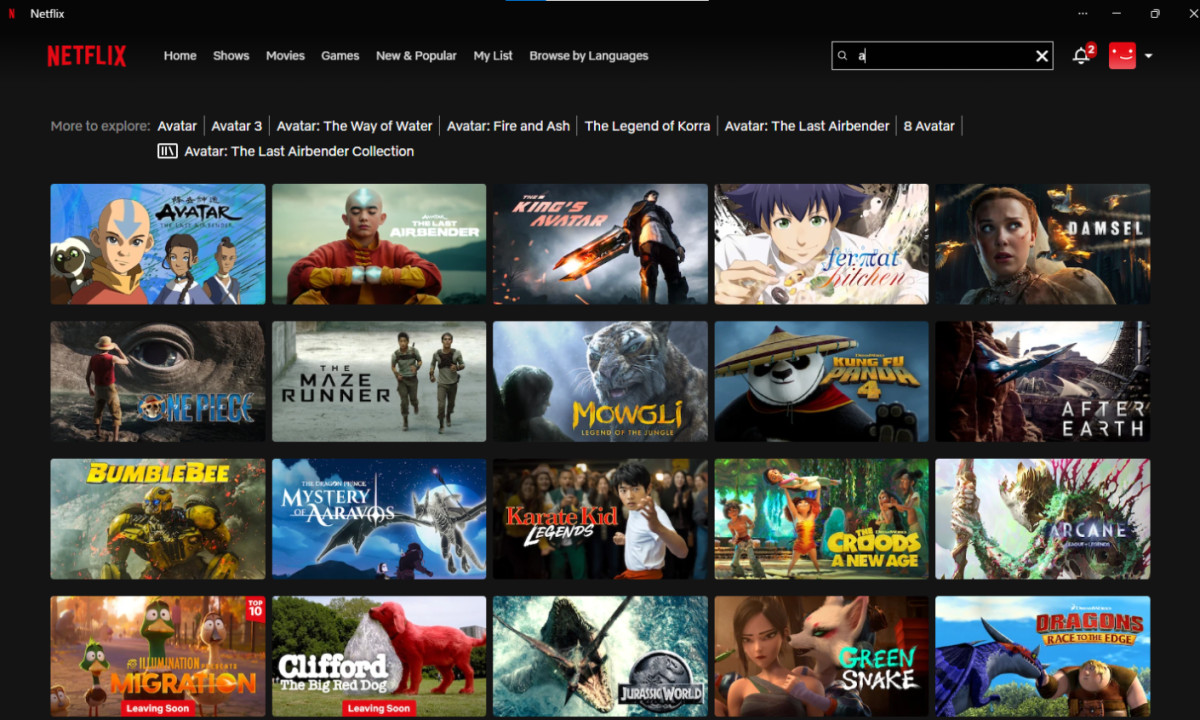Open the Kung Fu Panda 4 thumbnail

pos(821,381)
